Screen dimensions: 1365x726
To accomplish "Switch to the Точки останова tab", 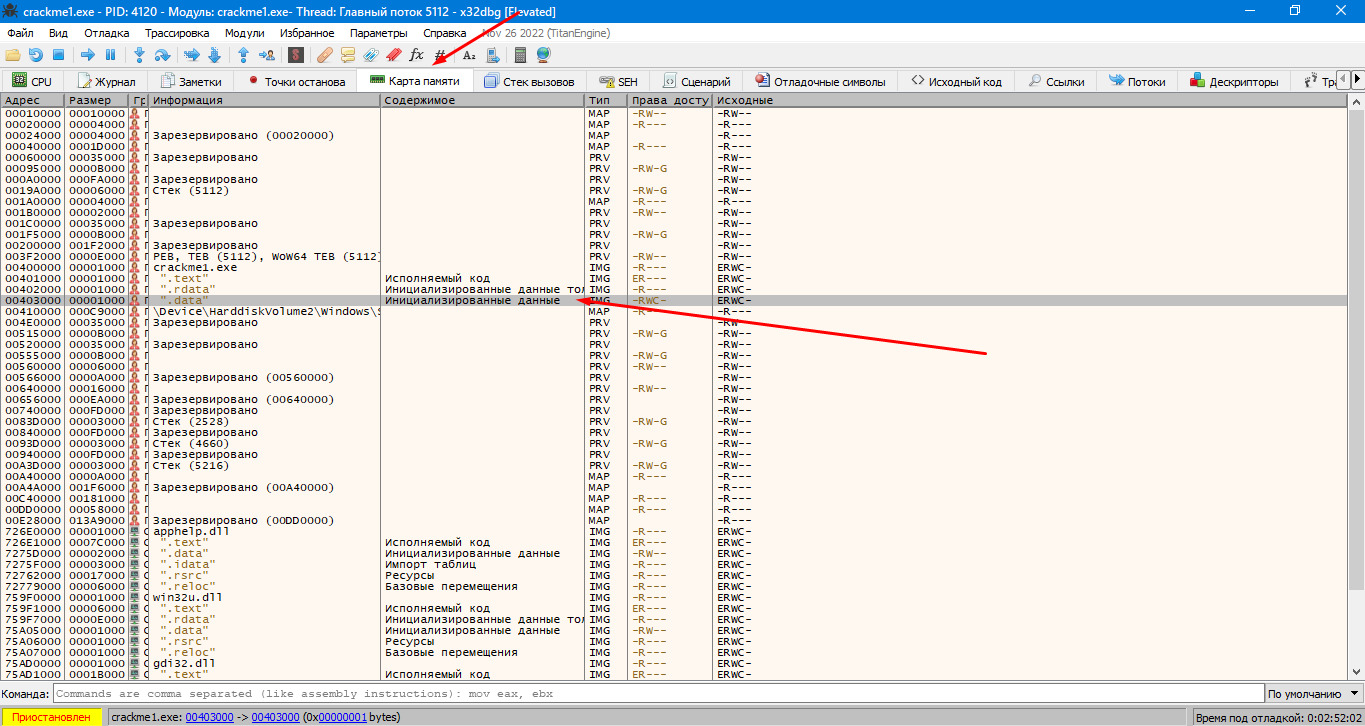I will 296,82.
